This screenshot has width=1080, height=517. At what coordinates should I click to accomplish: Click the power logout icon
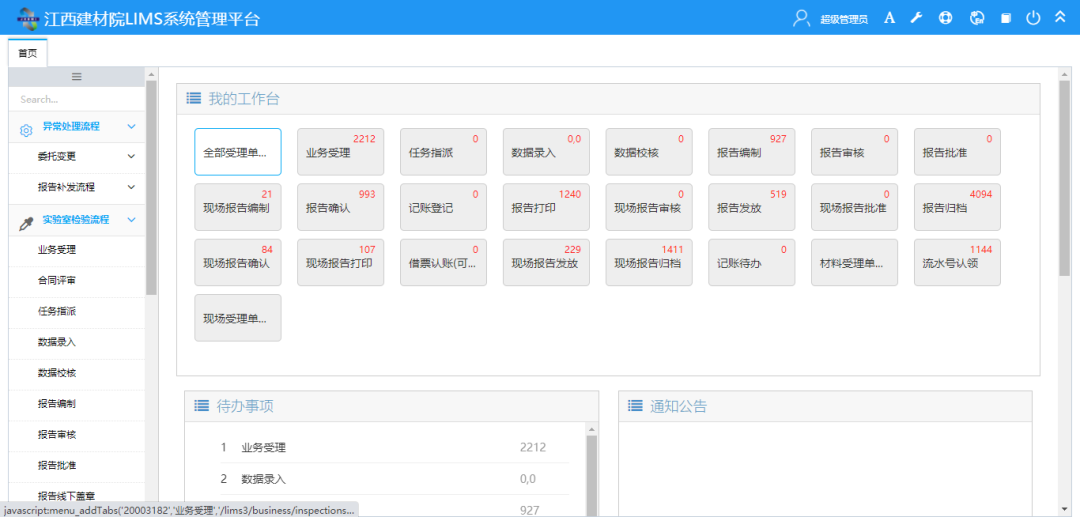click(1033, 18)
